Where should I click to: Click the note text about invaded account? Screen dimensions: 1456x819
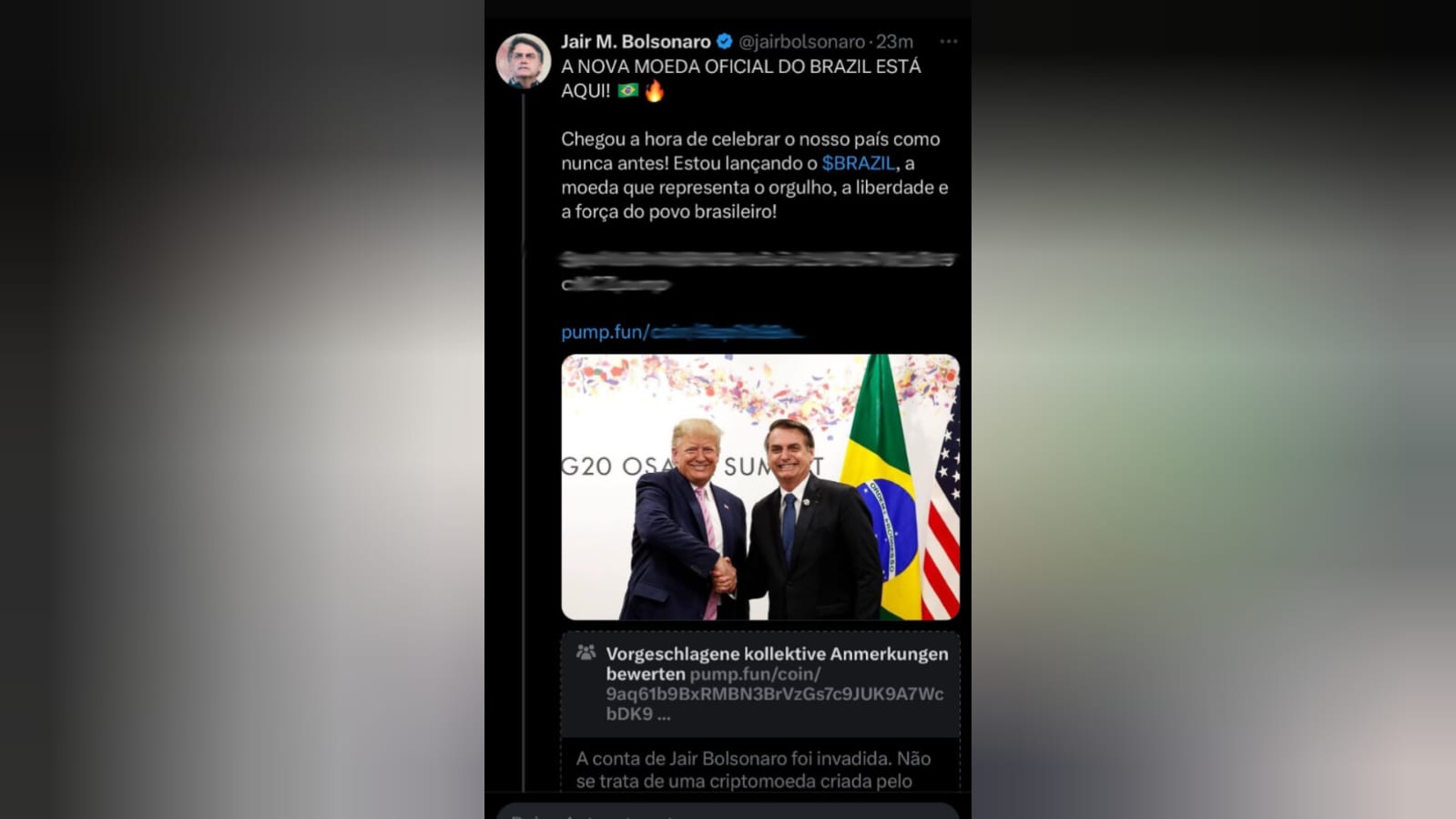pyautogui.click(x=754, y=770)
